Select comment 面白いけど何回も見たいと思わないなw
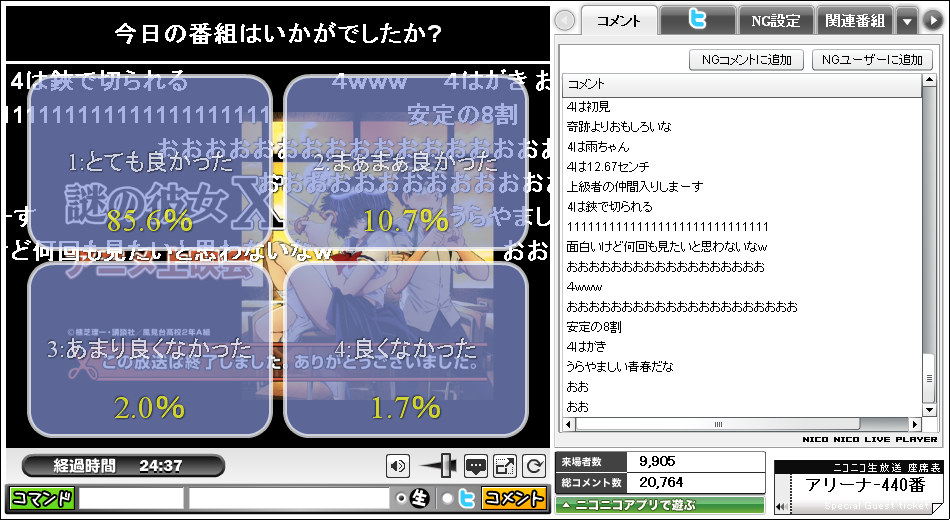This screenshot has width=950, height=520. click(742, 247)
